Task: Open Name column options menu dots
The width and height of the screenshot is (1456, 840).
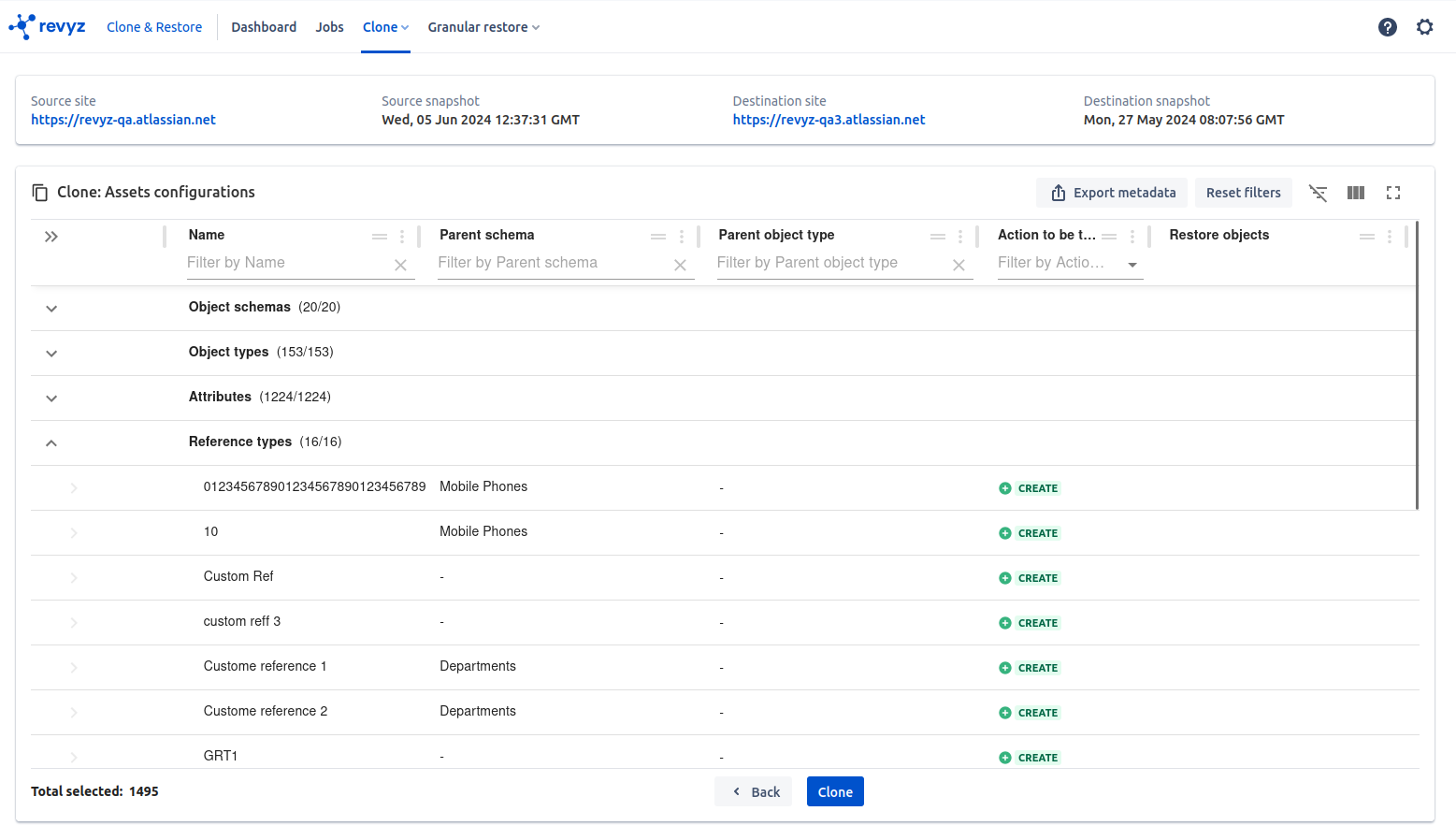Action: [x=402, y=237]
